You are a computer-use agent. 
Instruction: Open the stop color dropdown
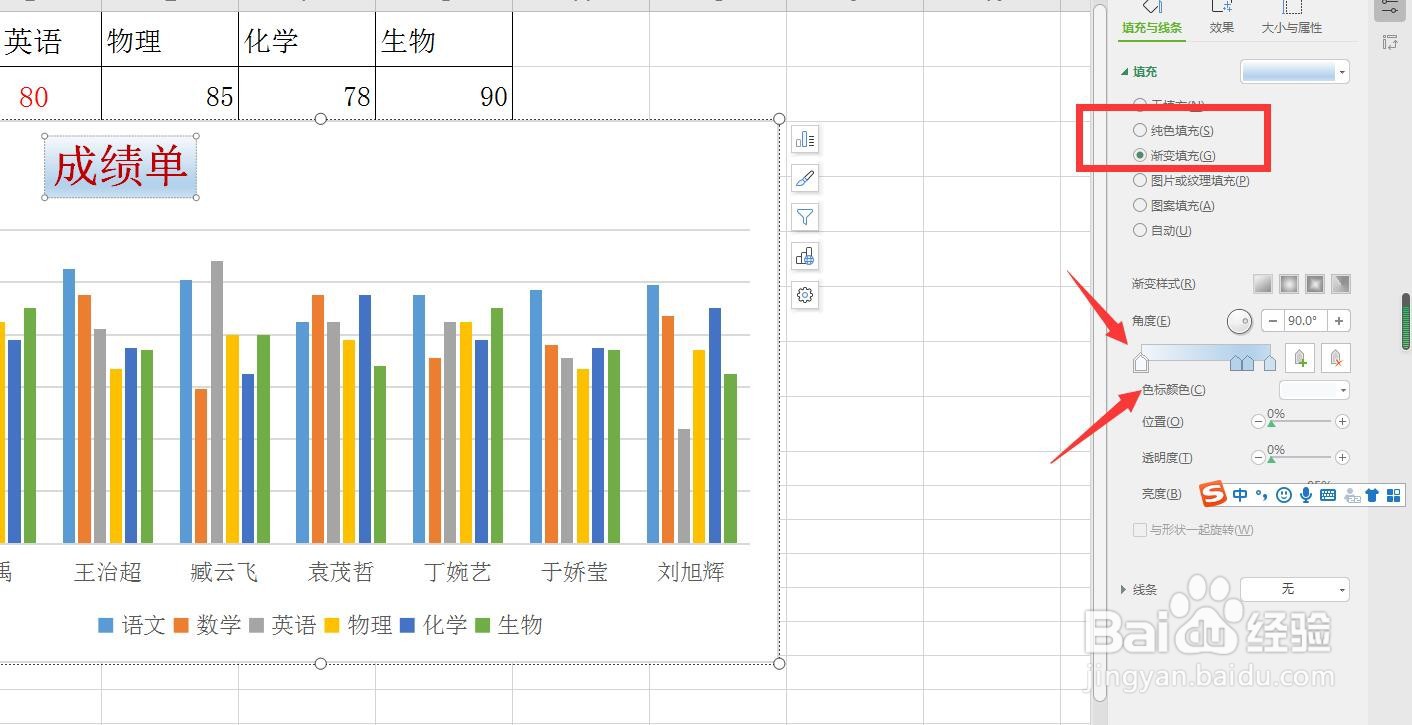(1315, 390)
